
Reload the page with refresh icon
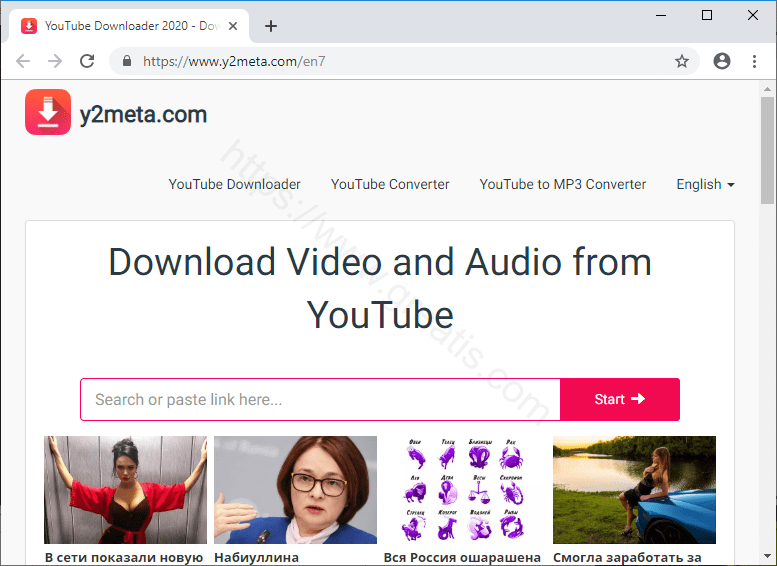point(87,61)
